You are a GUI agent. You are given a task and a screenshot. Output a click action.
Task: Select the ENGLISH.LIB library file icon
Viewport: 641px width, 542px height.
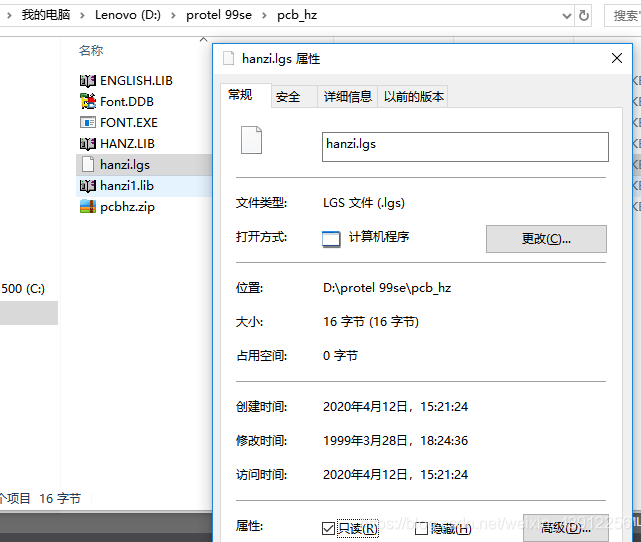coord(87,81)
